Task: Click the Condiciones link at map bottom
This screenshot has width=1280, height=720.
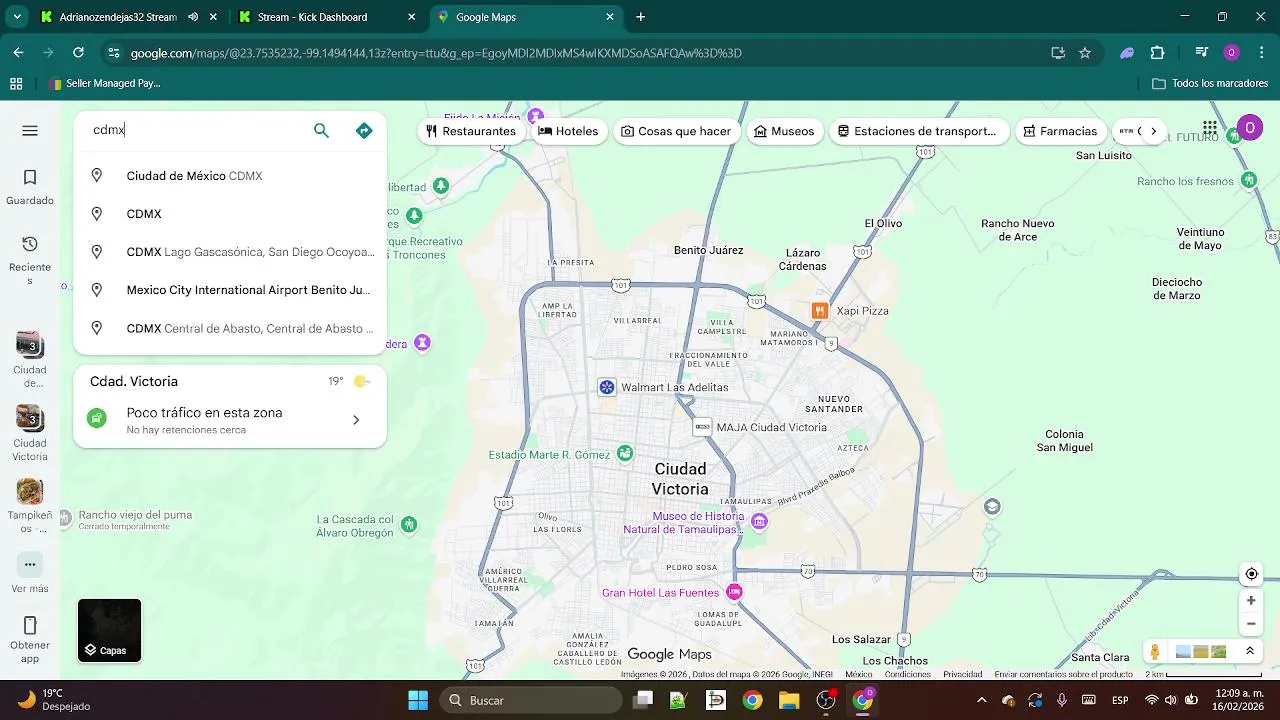Action: [908, 675]
